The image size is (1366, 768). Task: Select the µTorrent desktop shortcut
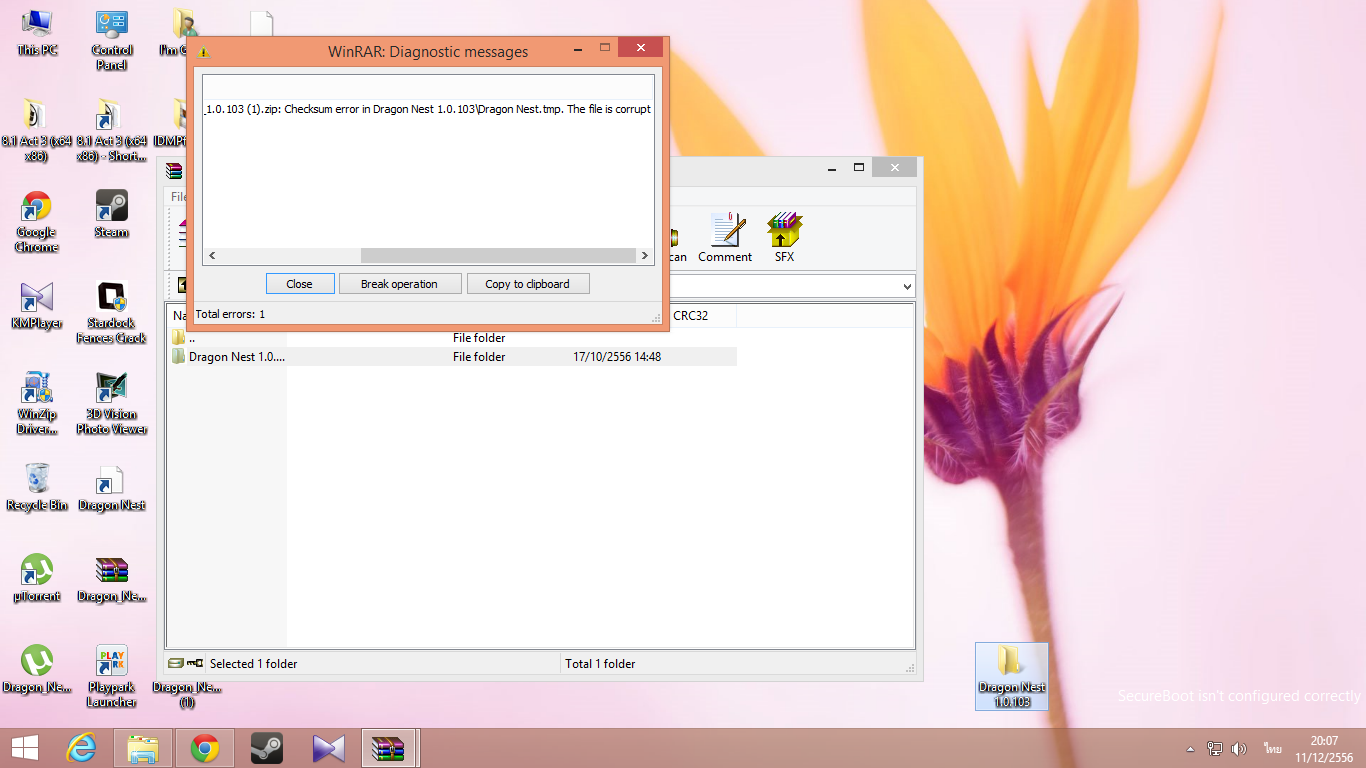pos(37,579)
